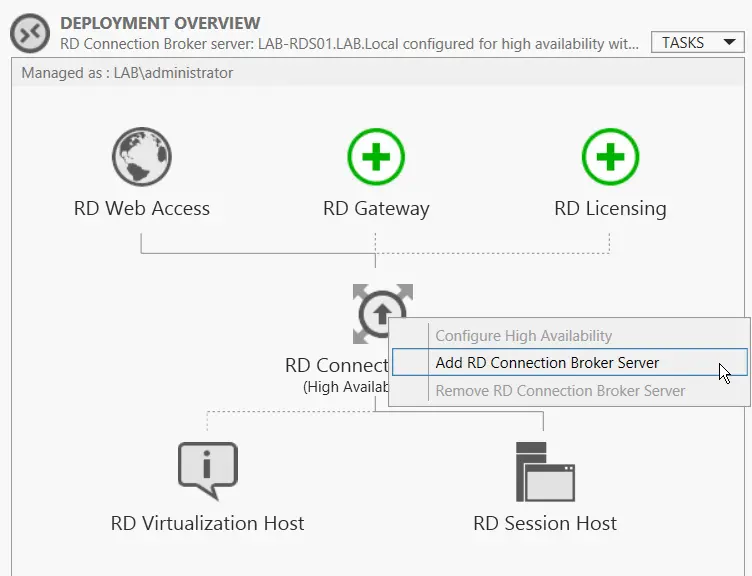Click the RD Virtualization Host label
Viewport: 752px width, 576px height.
pyautogui.click(x=207, y=523)
